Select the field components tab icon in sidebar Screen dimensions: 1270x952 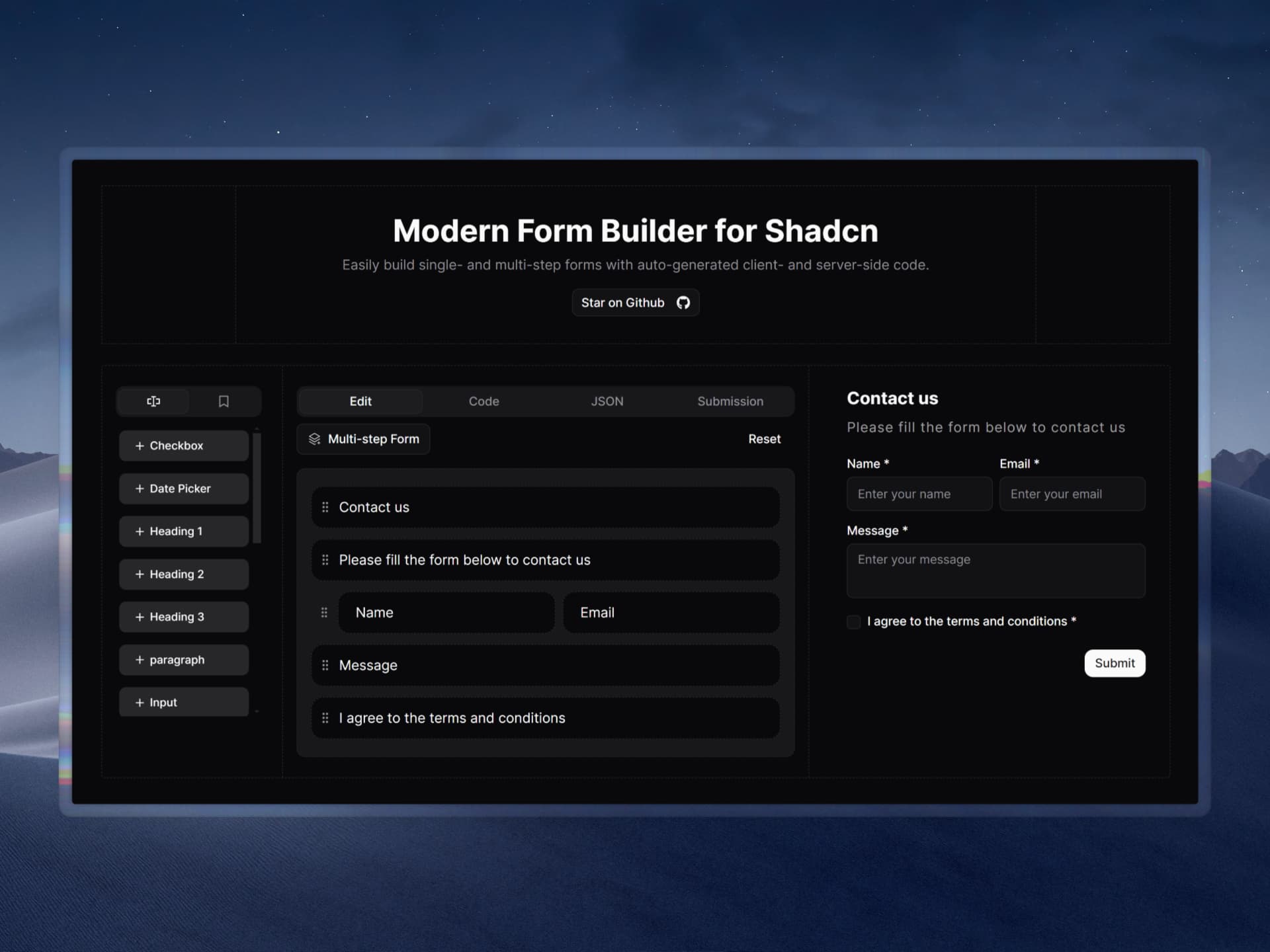(153, 401)
